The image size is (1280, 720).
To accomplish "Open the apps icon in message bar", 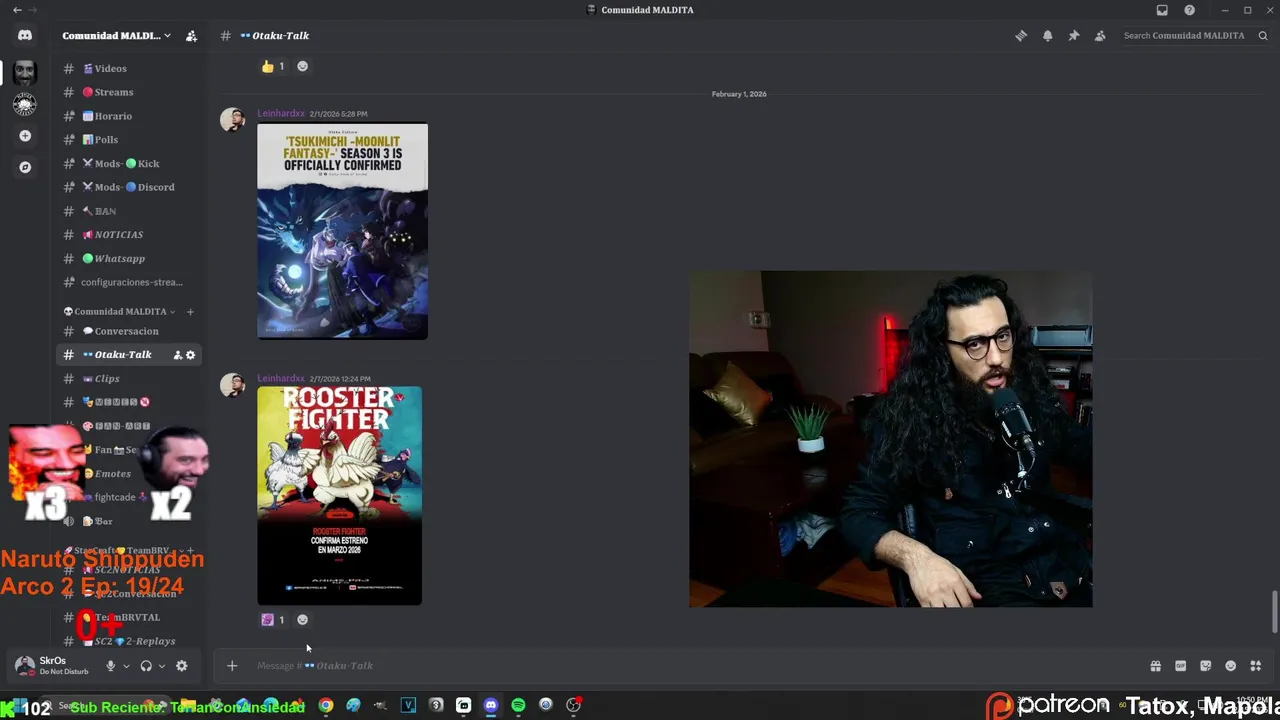I will [x=1255, y=666].
